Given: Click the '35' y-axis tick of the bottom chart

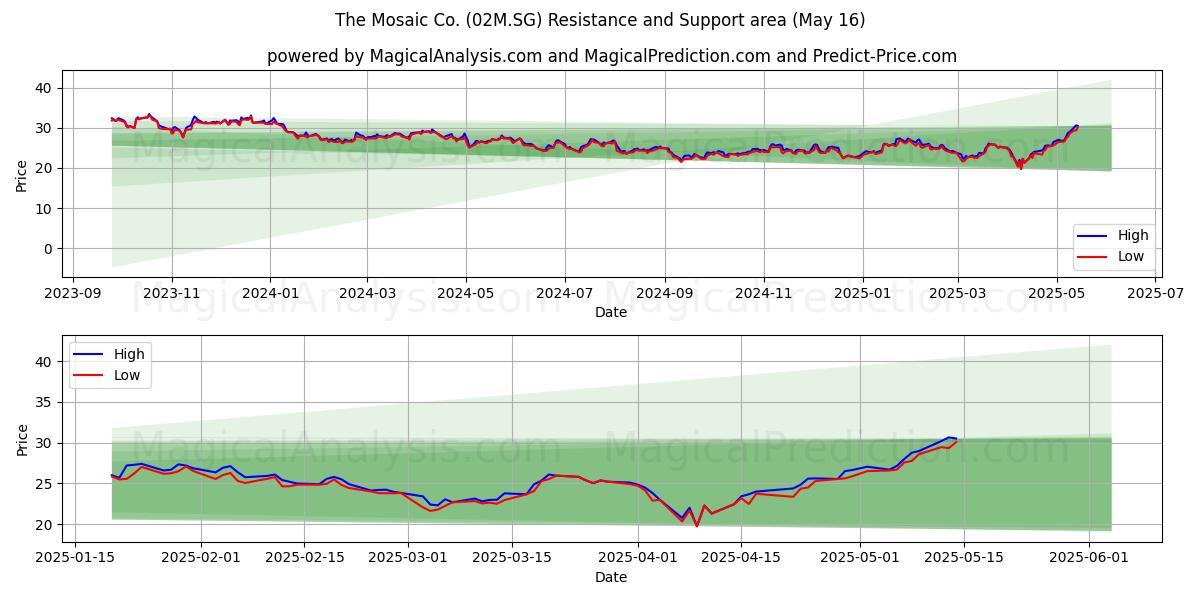Looking at the screenshot, I should (45, 403).
